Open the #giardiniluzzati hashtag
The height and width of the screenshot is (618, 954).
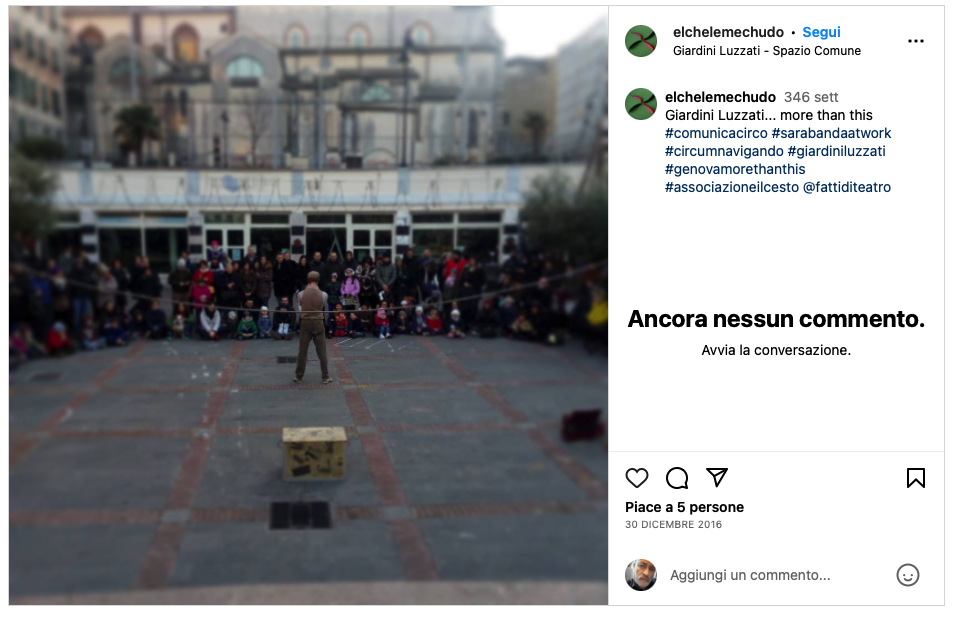click(x=837, y=151)
